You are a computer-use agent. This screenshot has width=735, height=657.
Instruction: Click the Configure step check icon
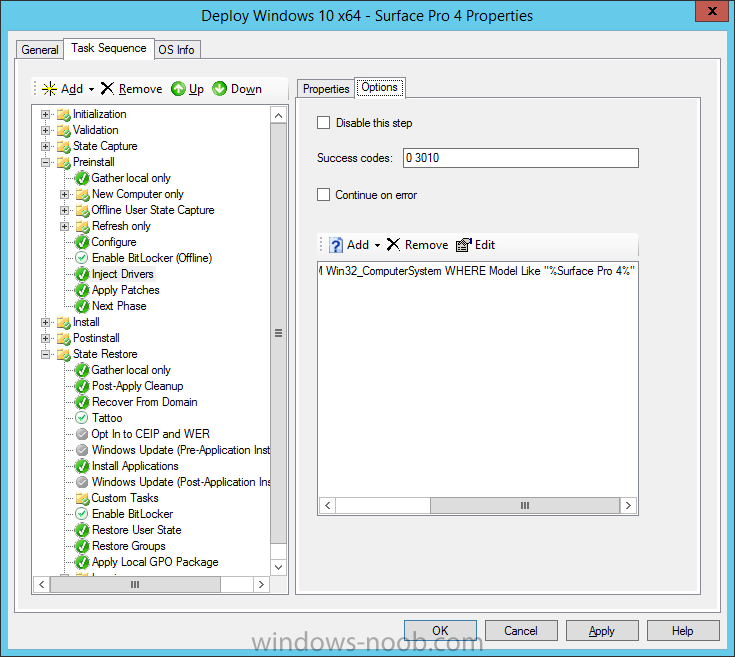[x=82, y=242]
